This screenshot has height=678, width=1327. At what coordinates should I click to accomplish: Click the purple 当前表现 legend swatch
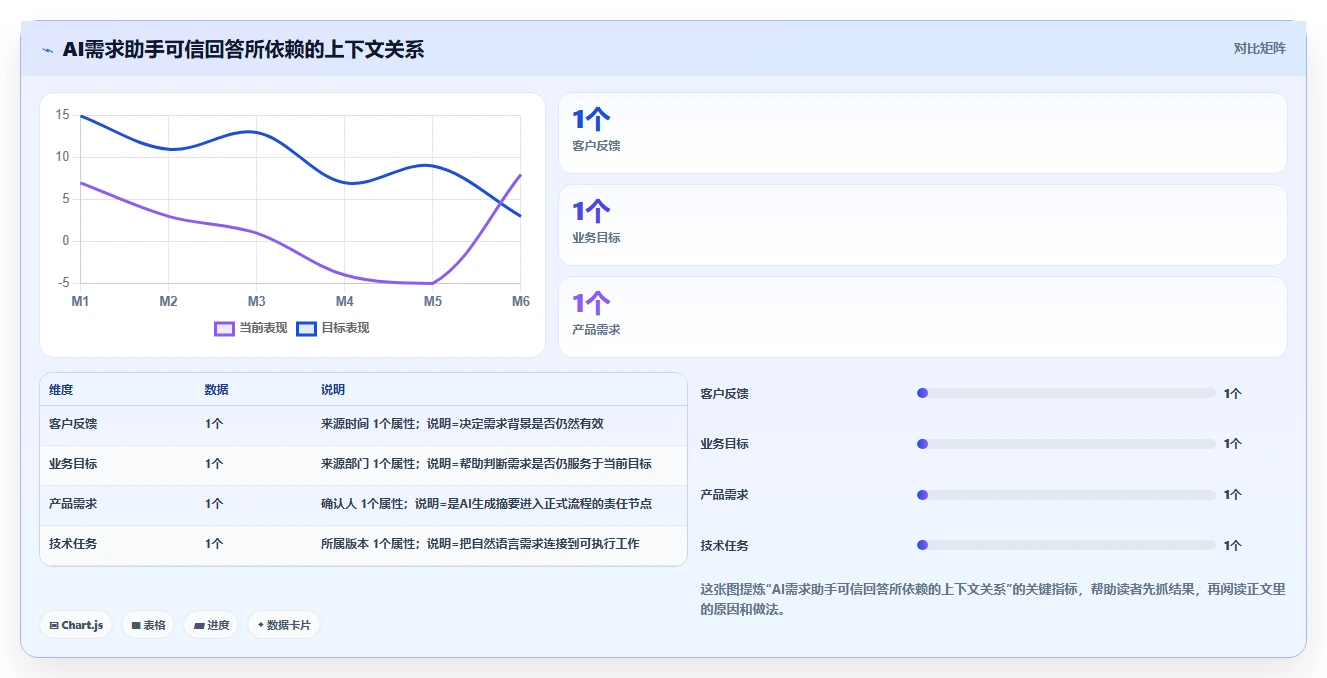[x=225, y=328]
